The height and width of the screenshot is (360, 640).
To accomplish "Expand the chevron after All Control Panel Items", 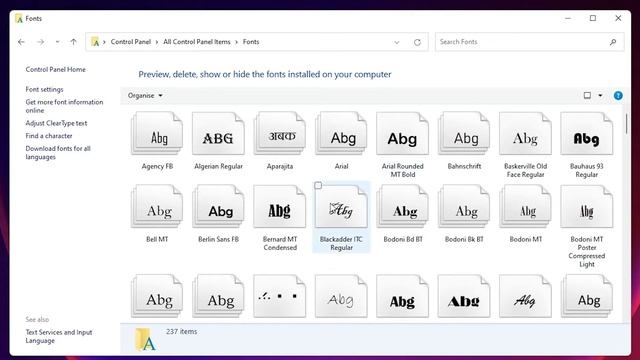I will click(236, 42).
